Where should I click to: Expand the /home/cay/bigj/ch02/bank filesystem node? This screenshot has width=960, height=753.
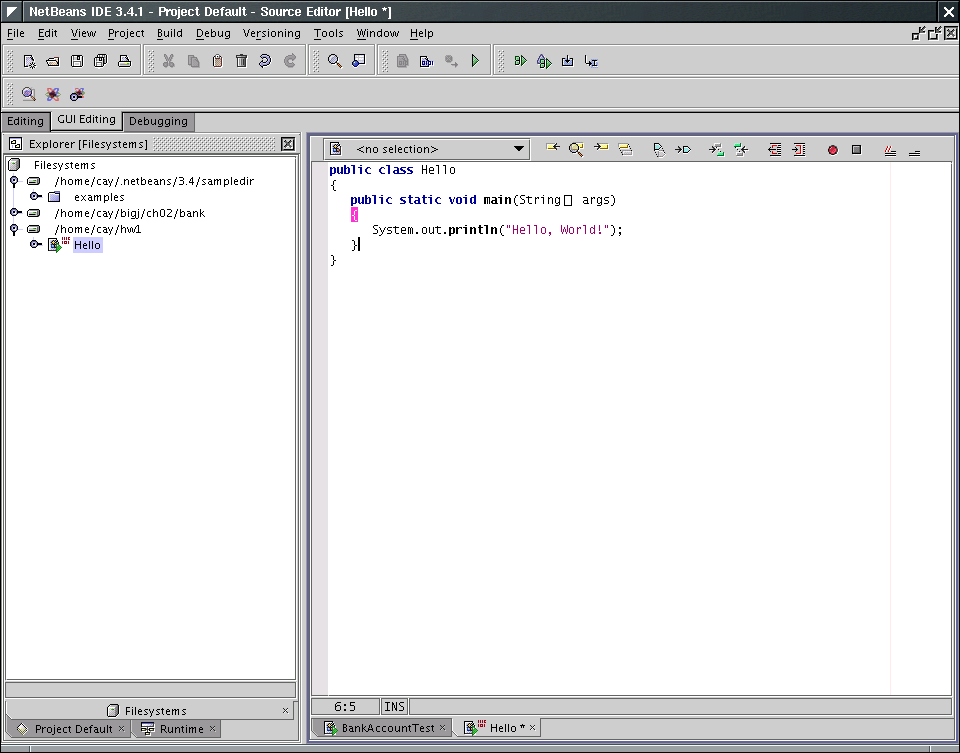(x=15, y=213)
